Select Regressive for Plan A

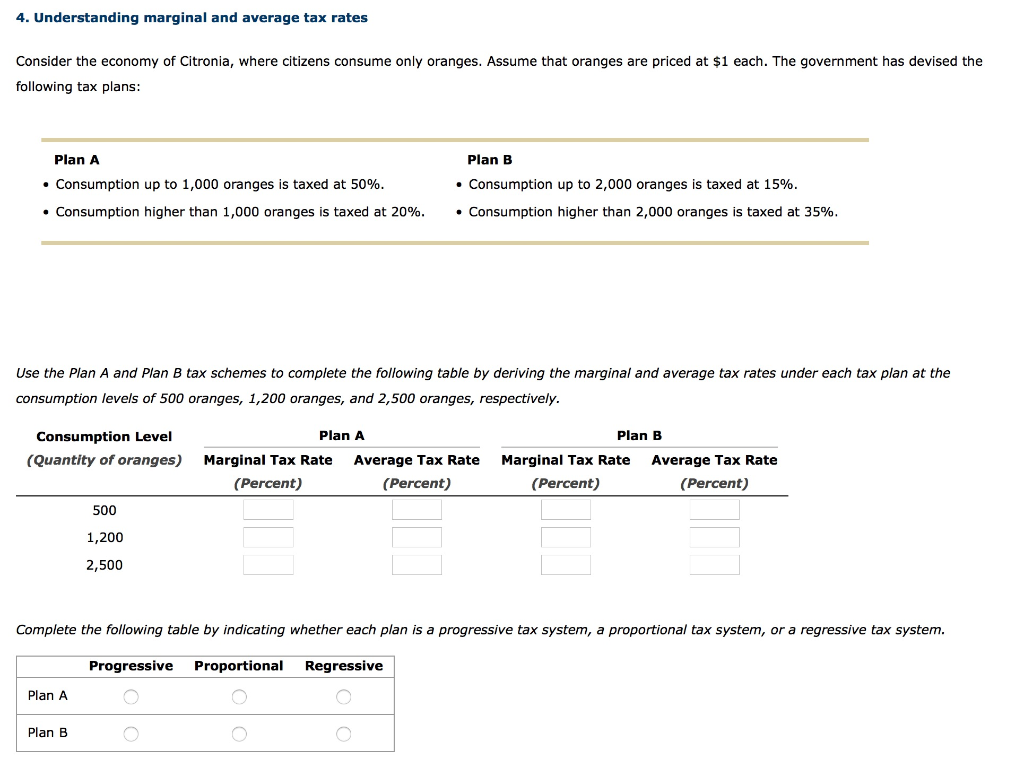[343, 696]
